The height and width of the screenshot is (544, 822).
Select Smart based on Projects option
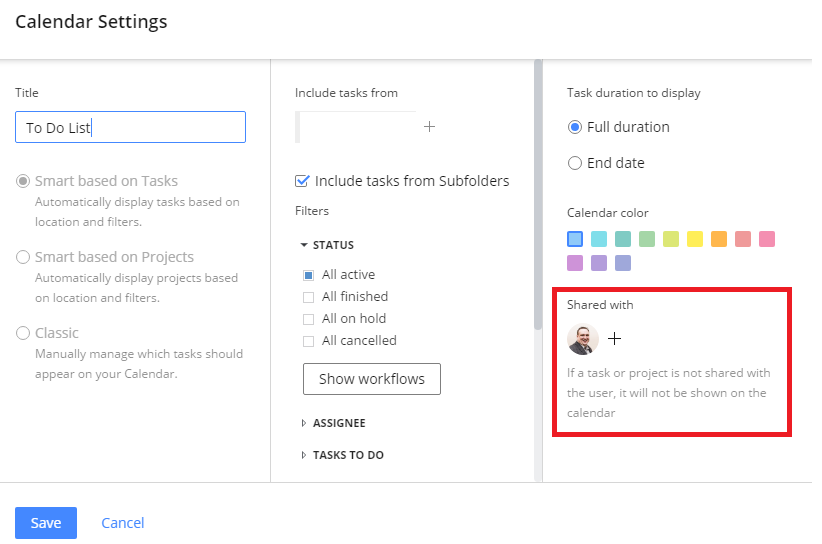click(x=23, y=257)
